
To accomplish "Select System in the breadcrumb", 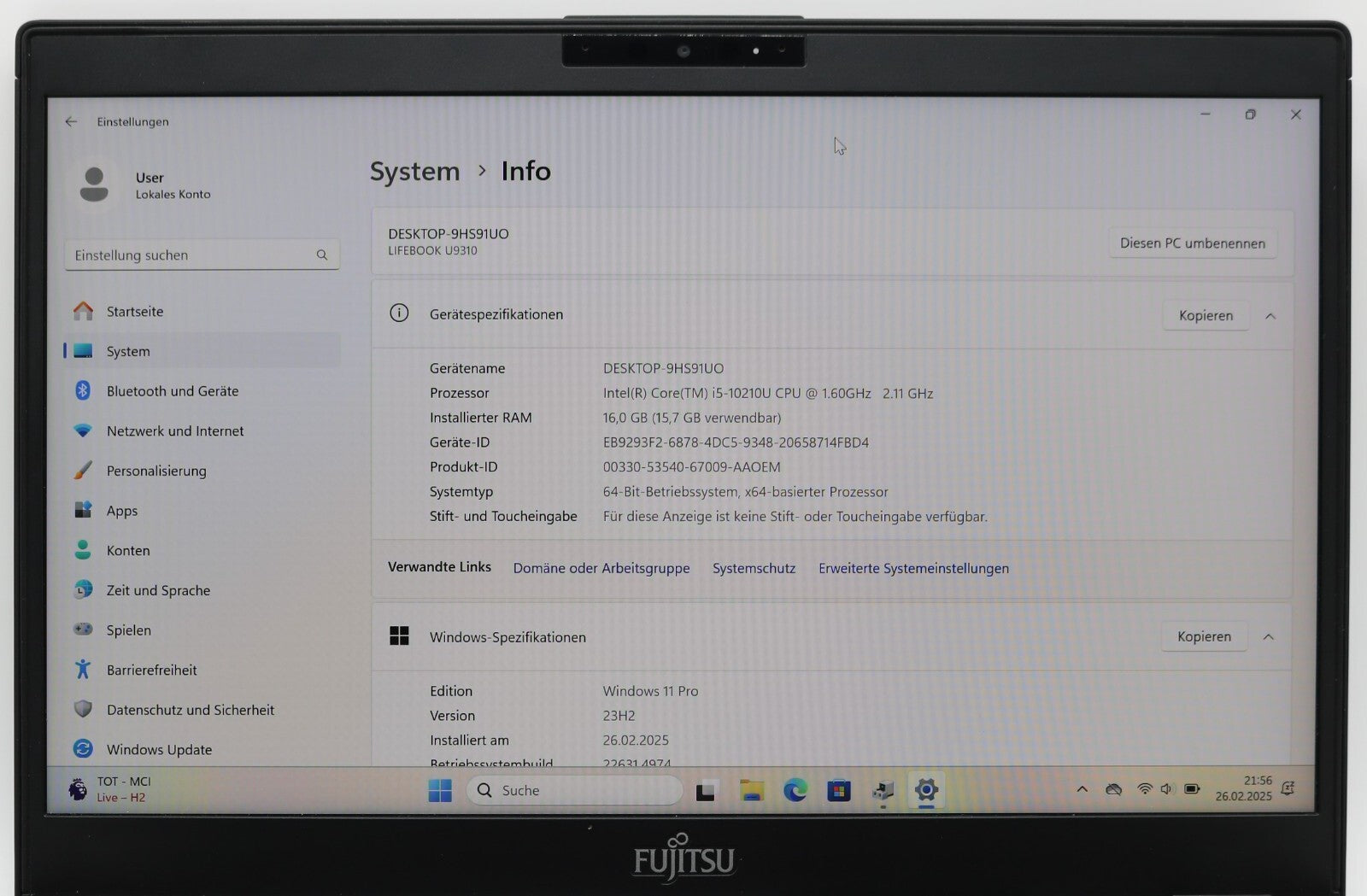I will coord(414,171).
